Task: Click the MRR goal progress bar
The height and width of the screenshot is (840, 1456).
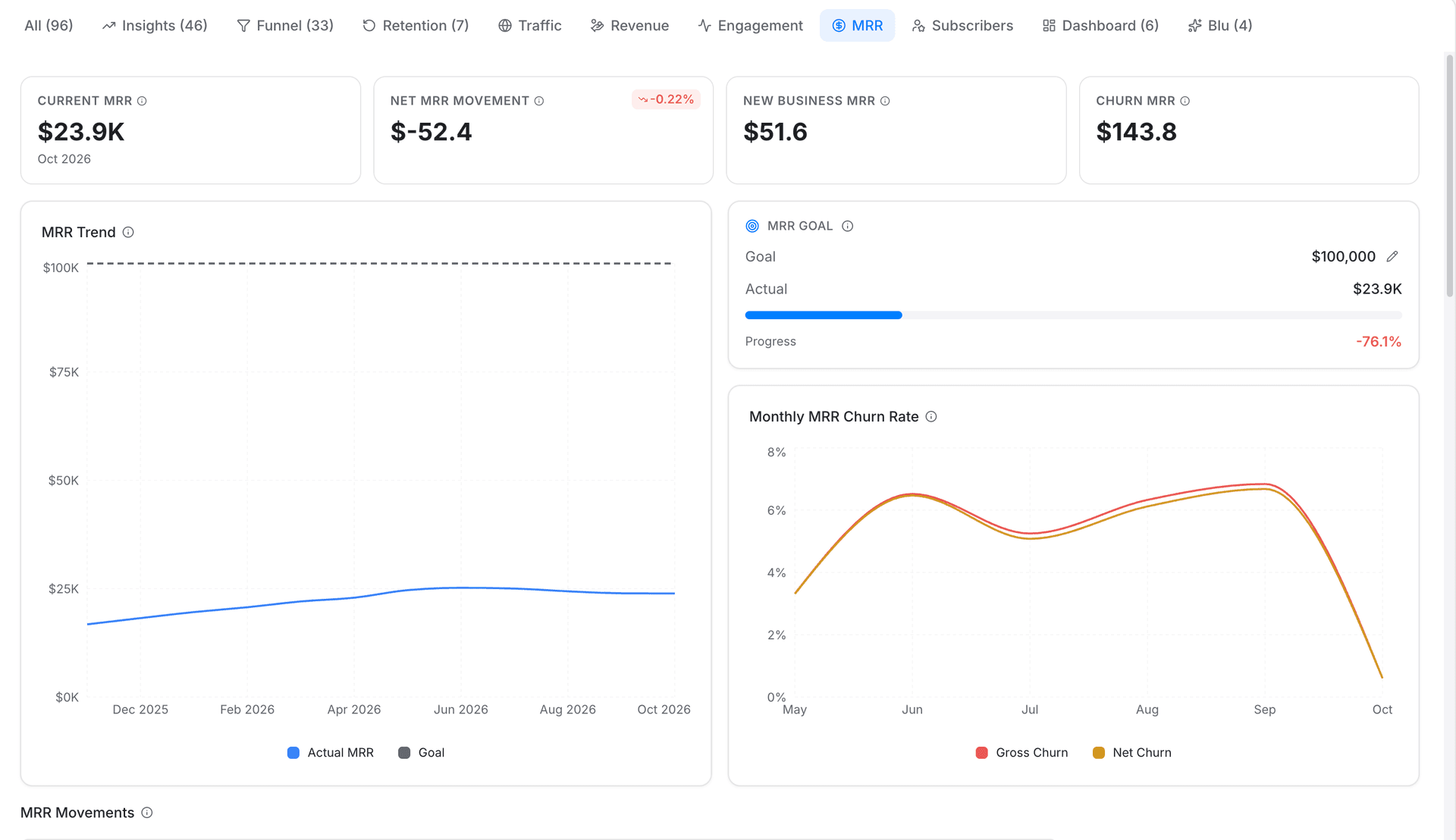Action: (x=1073, y=315)
